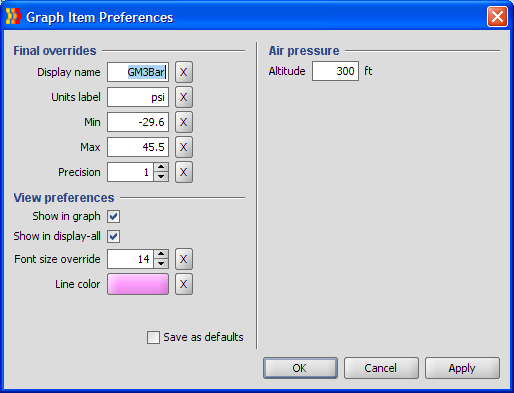Clear the Font size override

point(184,259)
